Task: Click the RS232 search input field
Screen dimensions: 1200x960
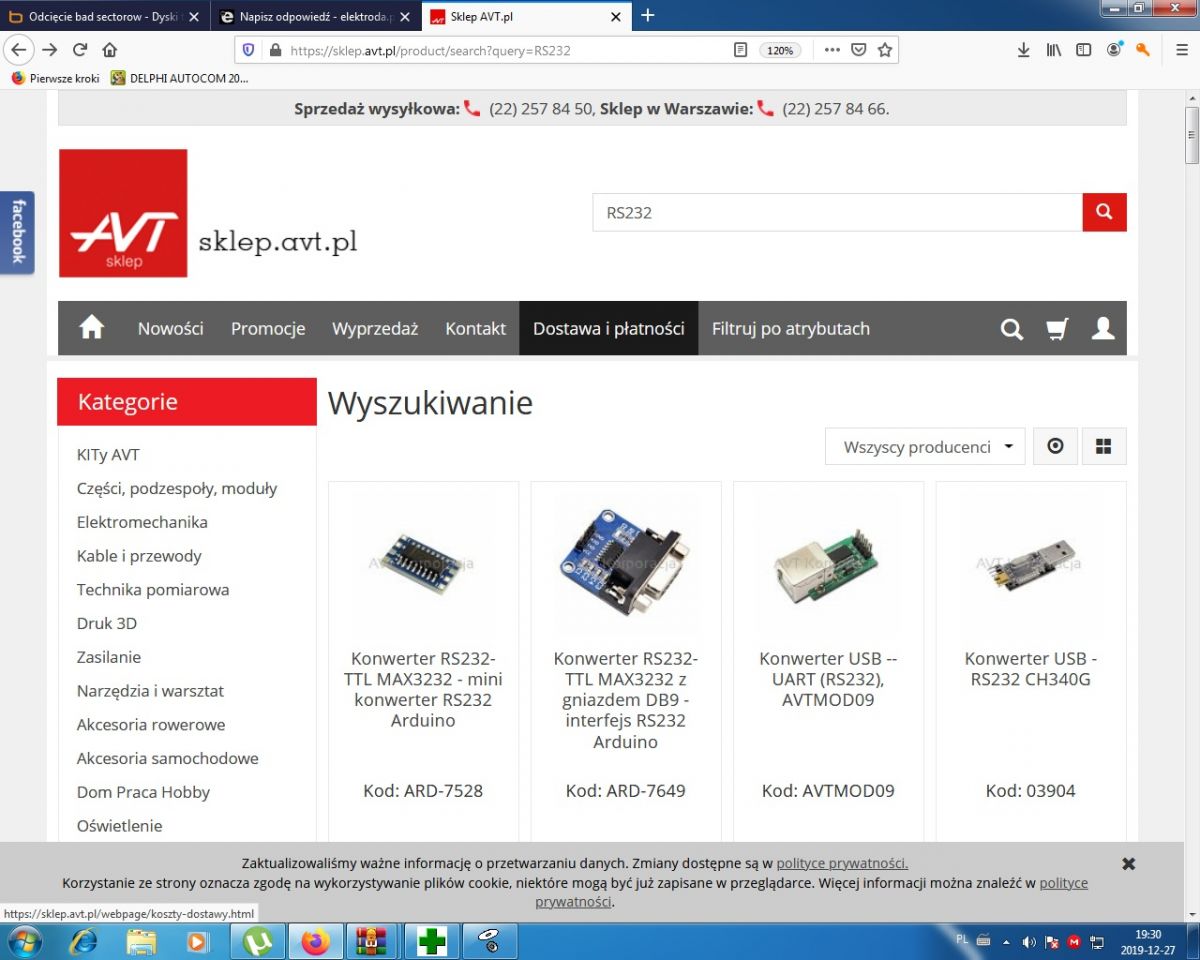Action: (x=838, y=212)
